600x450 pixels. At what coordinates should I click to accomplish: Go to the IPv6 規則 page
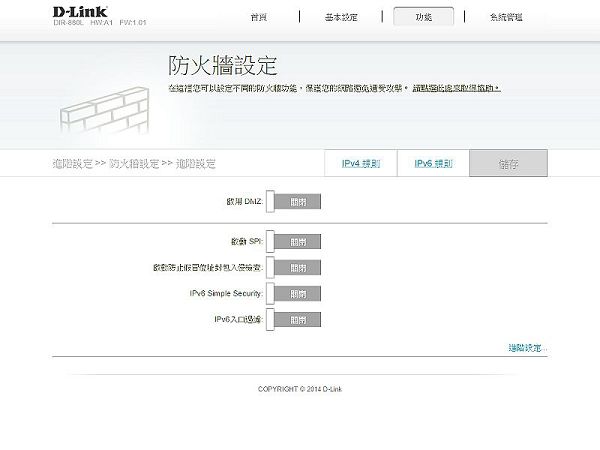[x=433, y=163]
